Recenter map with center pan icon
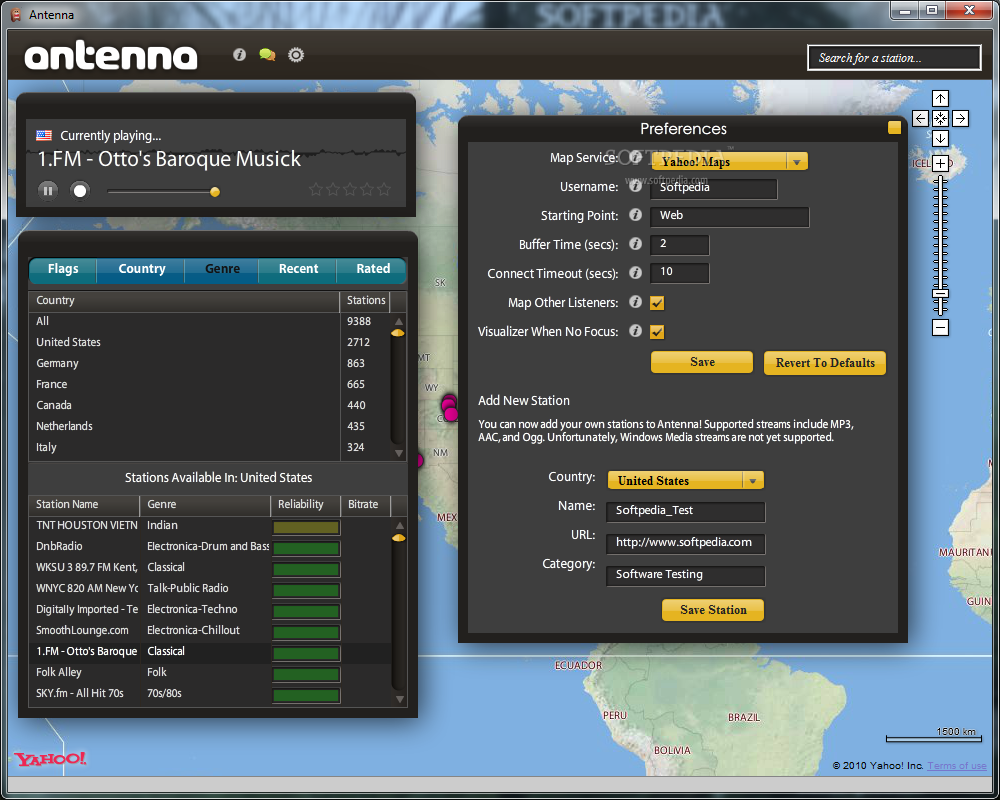Viewport: 1000px width, 800px height. point(940,119)
